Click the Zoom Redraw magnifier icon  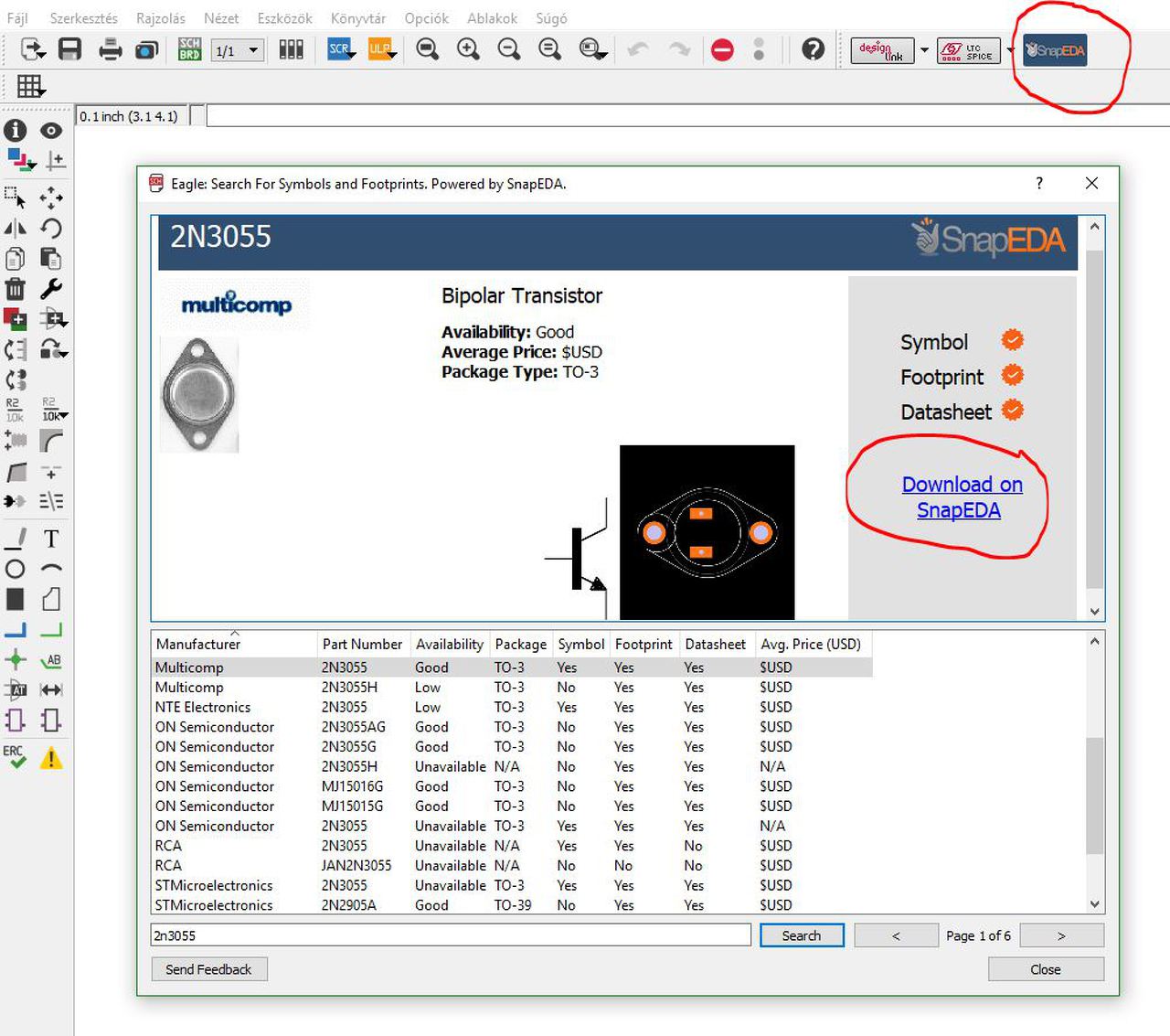click(x=549, y=49)
